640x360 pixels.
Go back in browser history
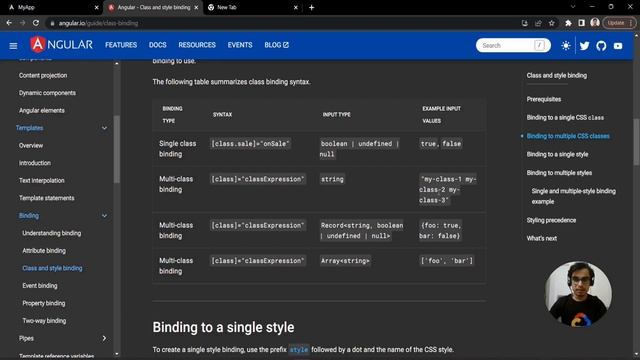[x=9, y=23]
